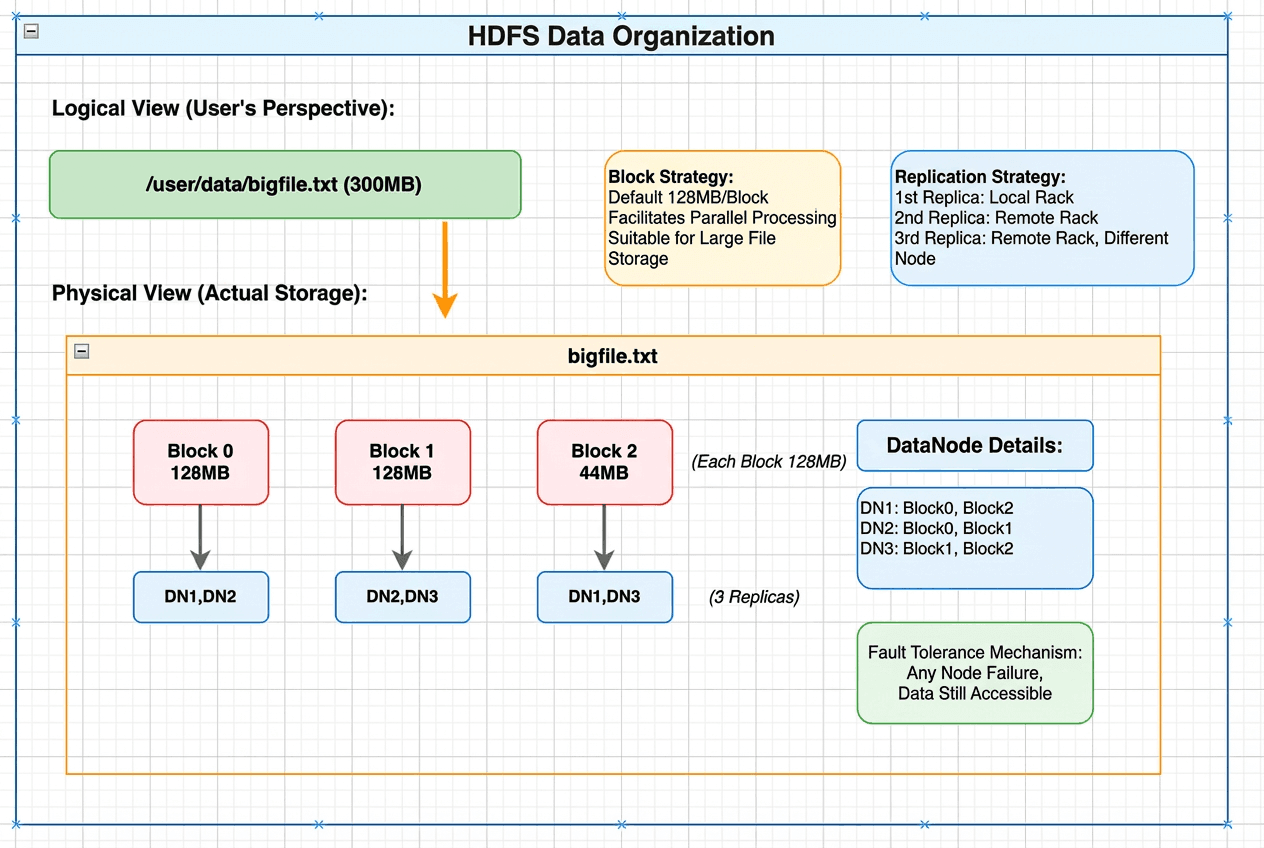
Task: Select the DN2,DN3 replica node
Action: click(402, 597)
